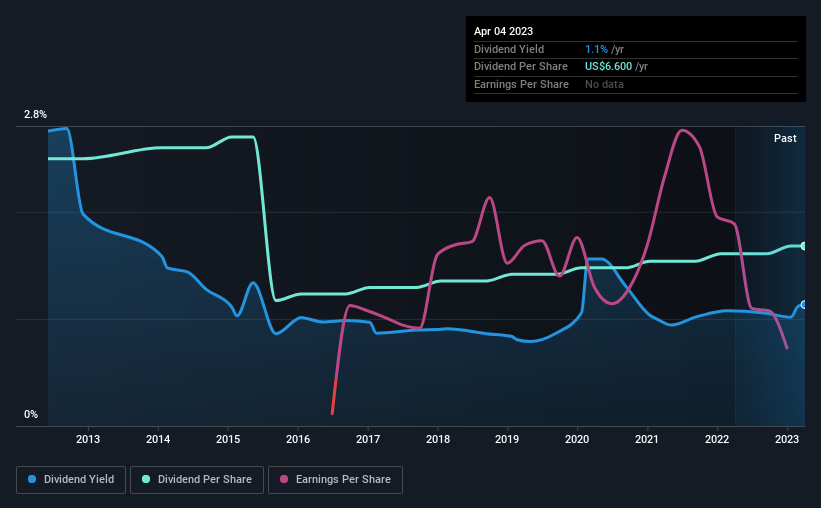The image size is (821, 508).
Task: Click the tooltip Dividend Per Share row label
Action: click(x=520, y=67)
